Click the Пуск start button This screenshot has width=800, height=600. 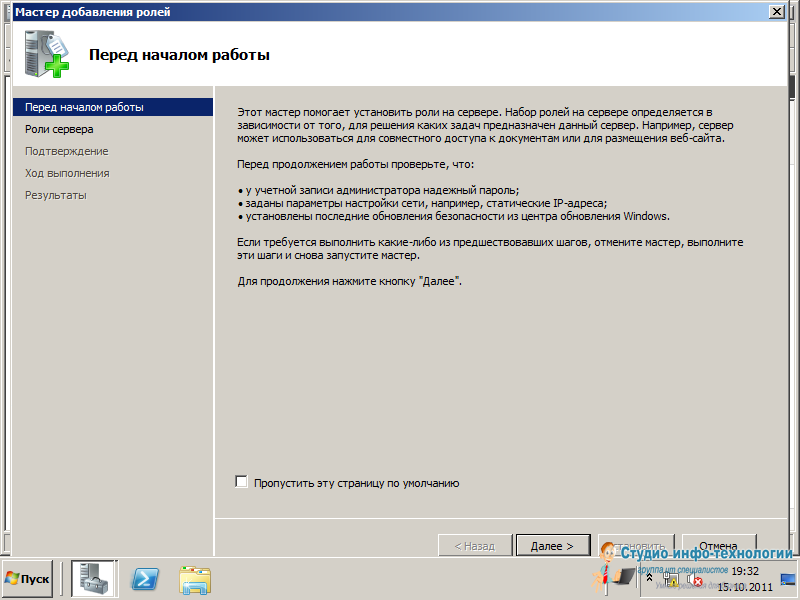pyautogui.click(x=28, y=579)
